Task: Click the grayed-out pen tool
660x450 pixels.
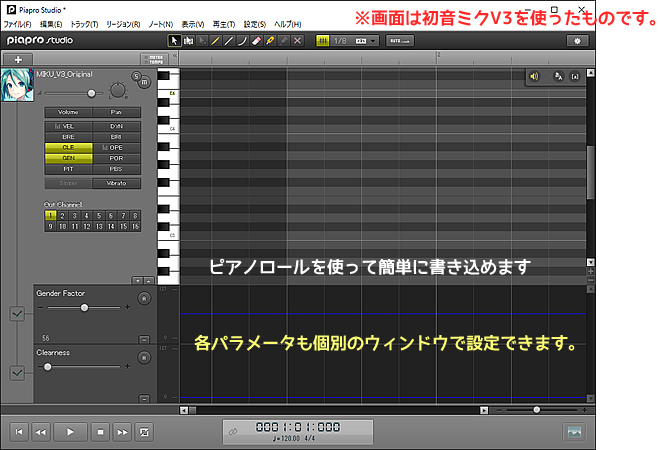Action: pos(284,41)
